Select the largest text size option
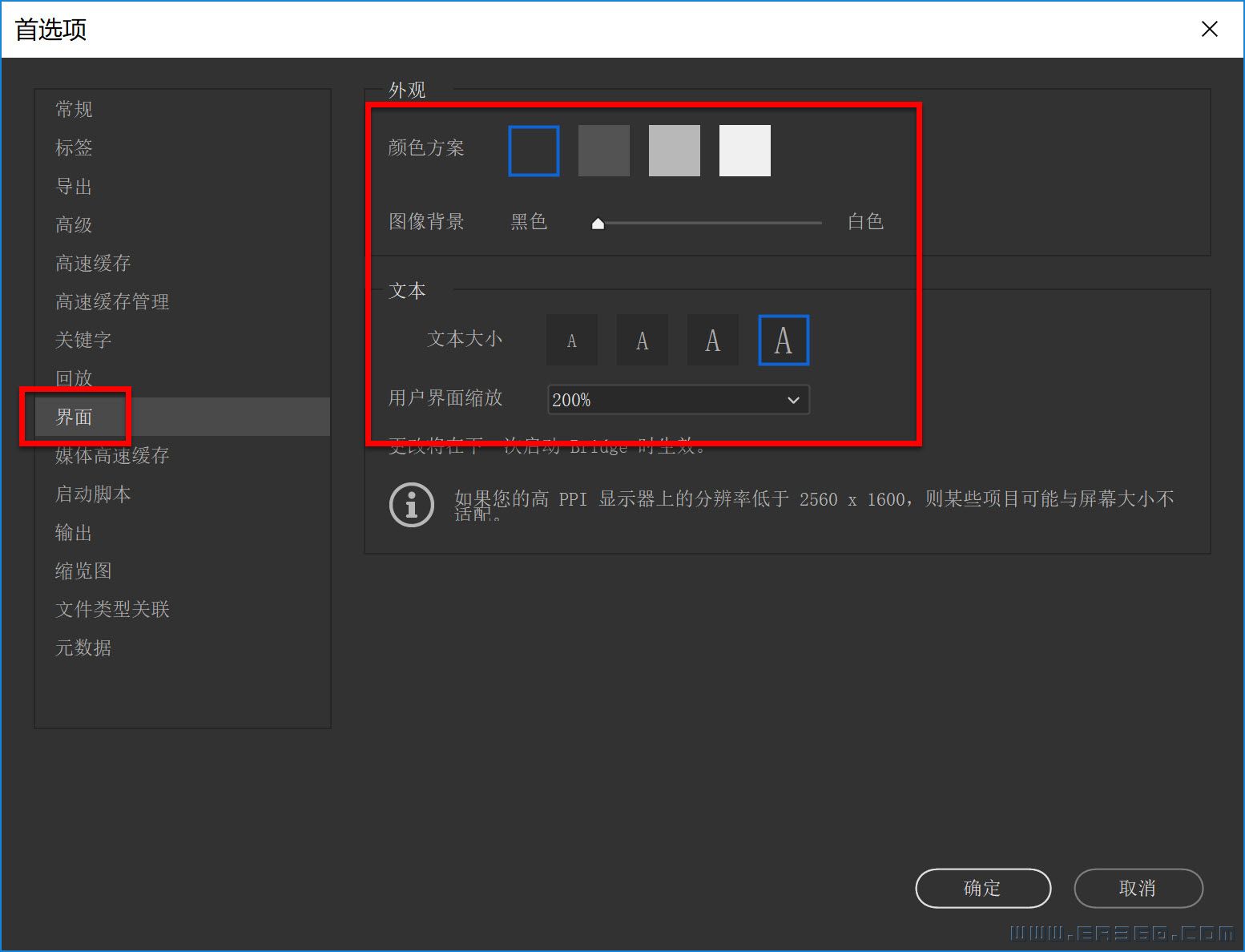Image resolution: width=1245 pixels, height=952 pixels. coord(783,339)
